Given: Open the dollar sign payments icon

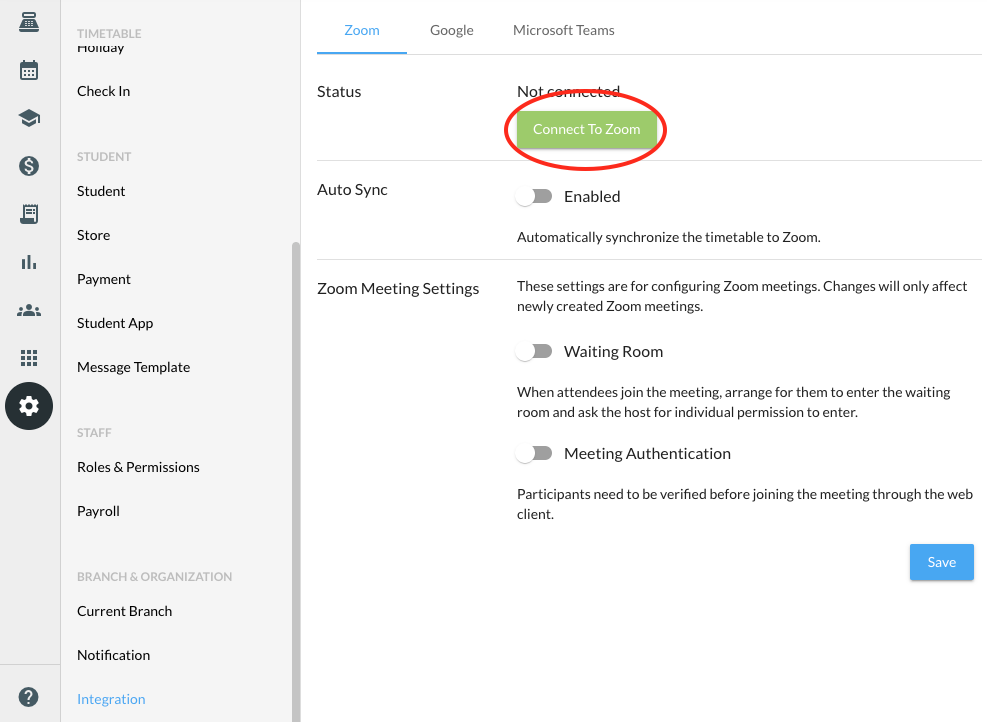Looking at the screenshot, I should (x=29, y=166).
